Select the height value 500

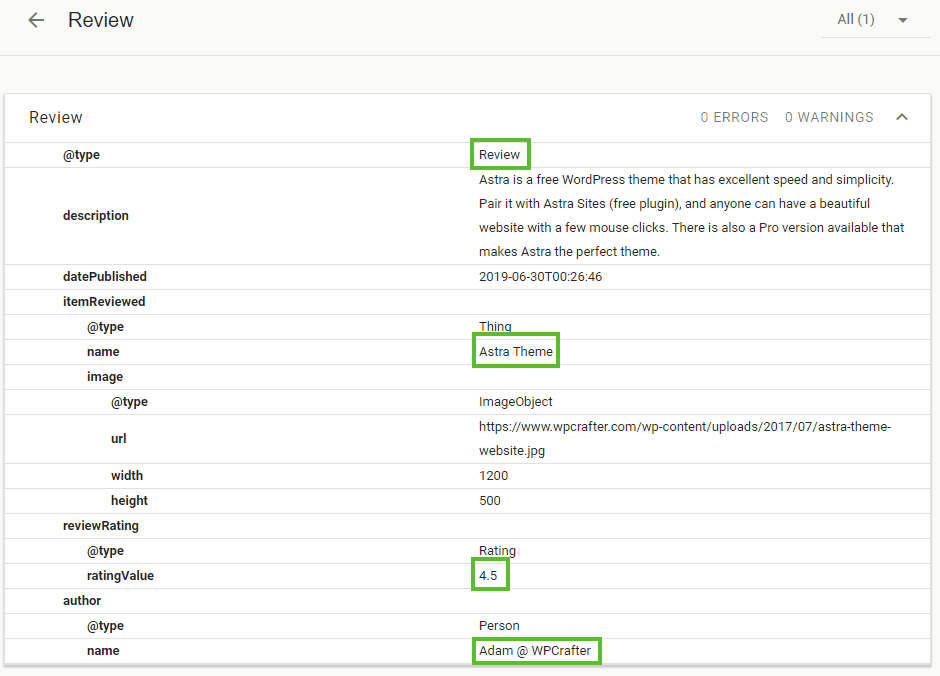[x=490, y=501]
